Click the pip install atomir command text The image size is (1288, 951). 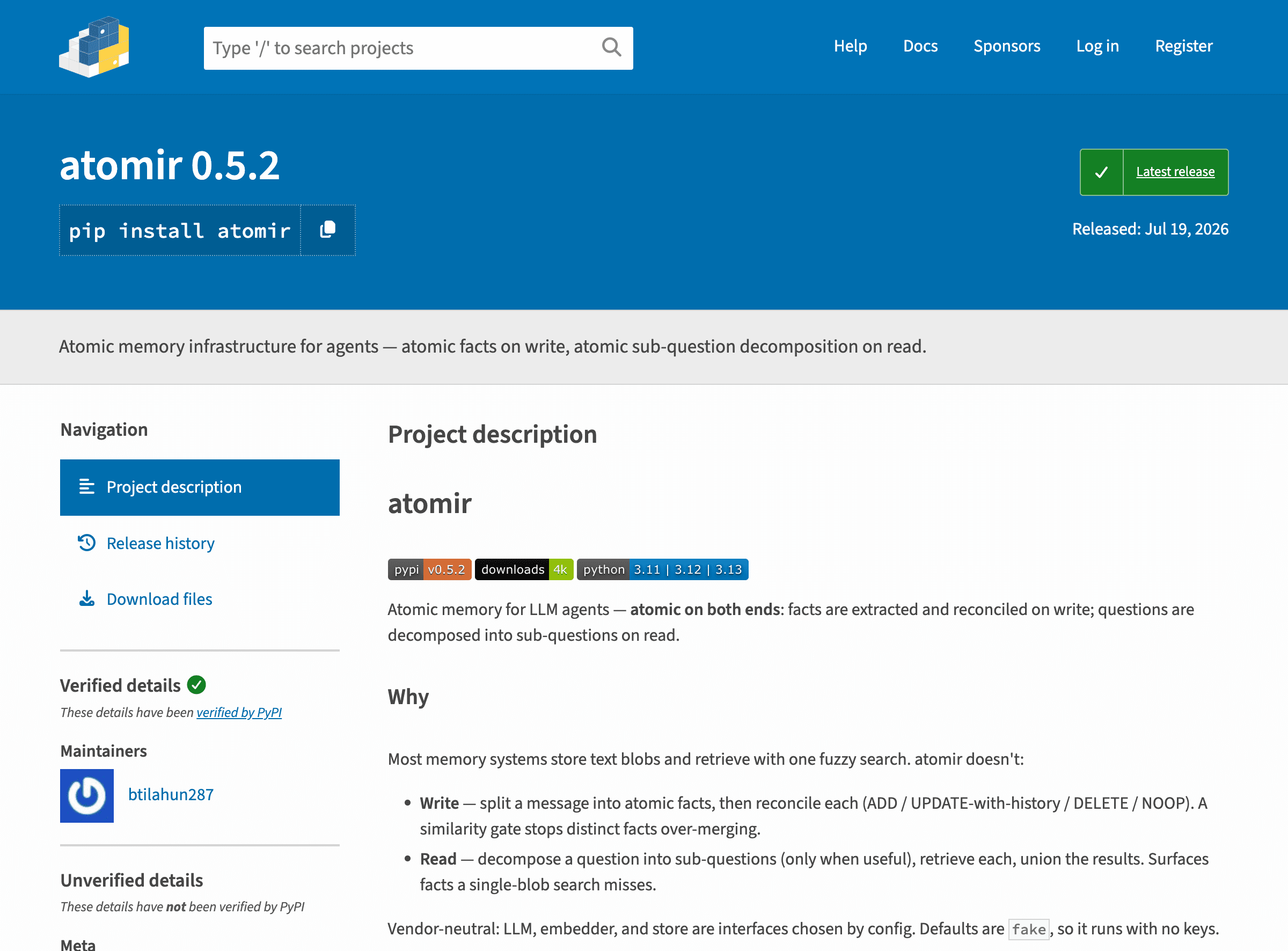pos(180,231)
